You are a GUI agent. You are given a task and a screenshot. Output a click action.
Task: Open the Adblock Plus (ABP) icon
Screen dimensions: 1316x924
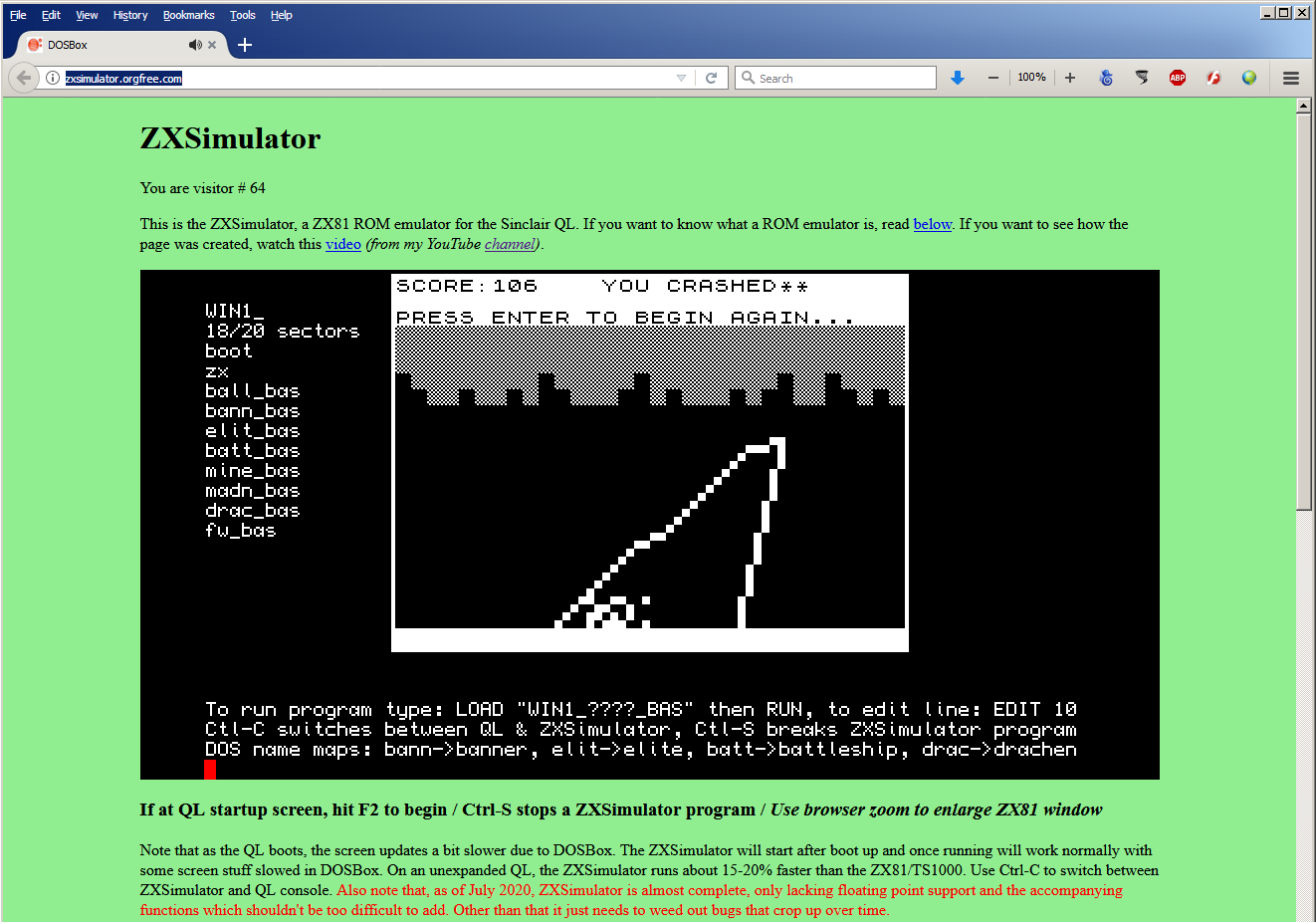1178,78
